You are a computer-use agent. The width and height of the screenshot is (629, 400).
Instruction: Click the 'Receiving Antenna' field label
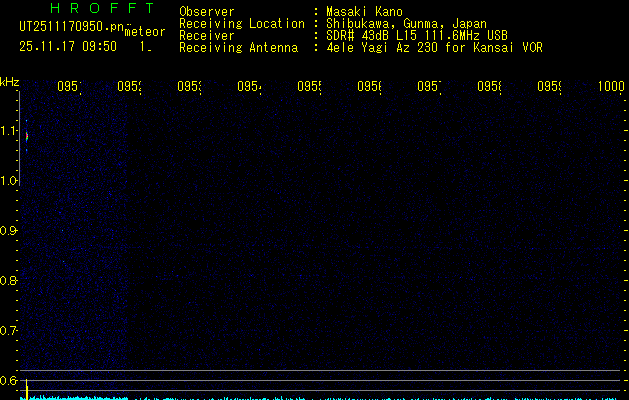(x=239, y=48)
